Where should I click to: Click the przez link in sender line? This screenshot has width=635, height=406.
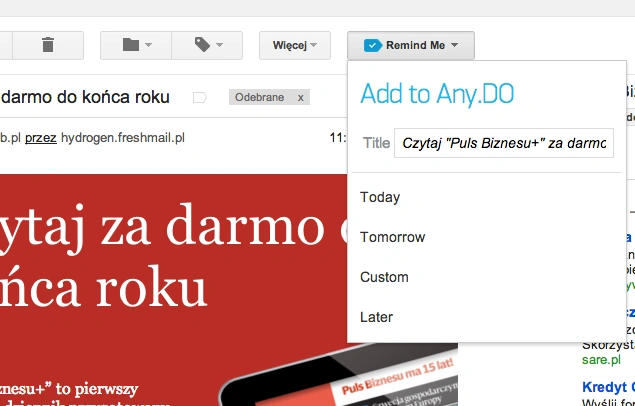click(40, 138)
